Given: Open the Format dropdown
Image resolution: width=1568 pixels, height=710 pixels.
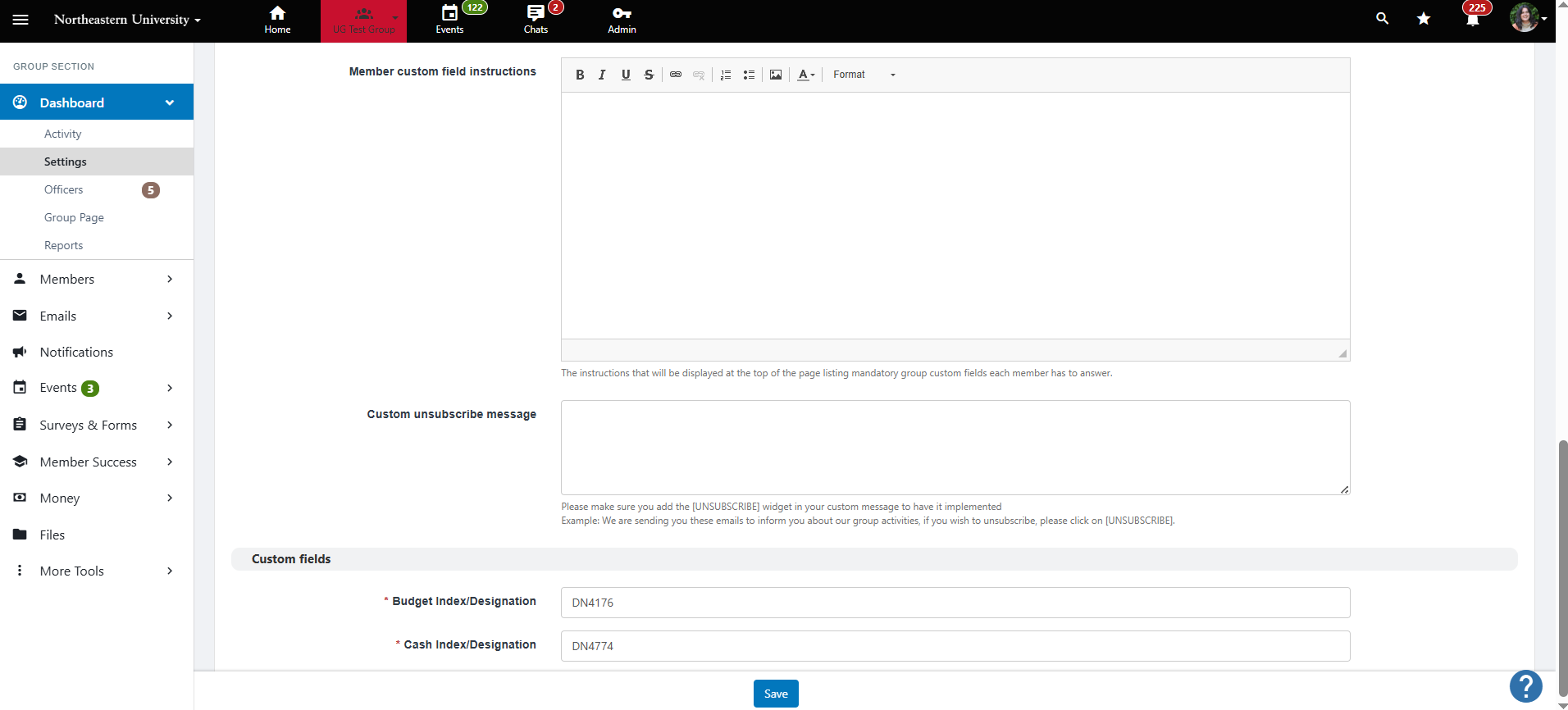Looking at the screenshot, I should (864, 75).
